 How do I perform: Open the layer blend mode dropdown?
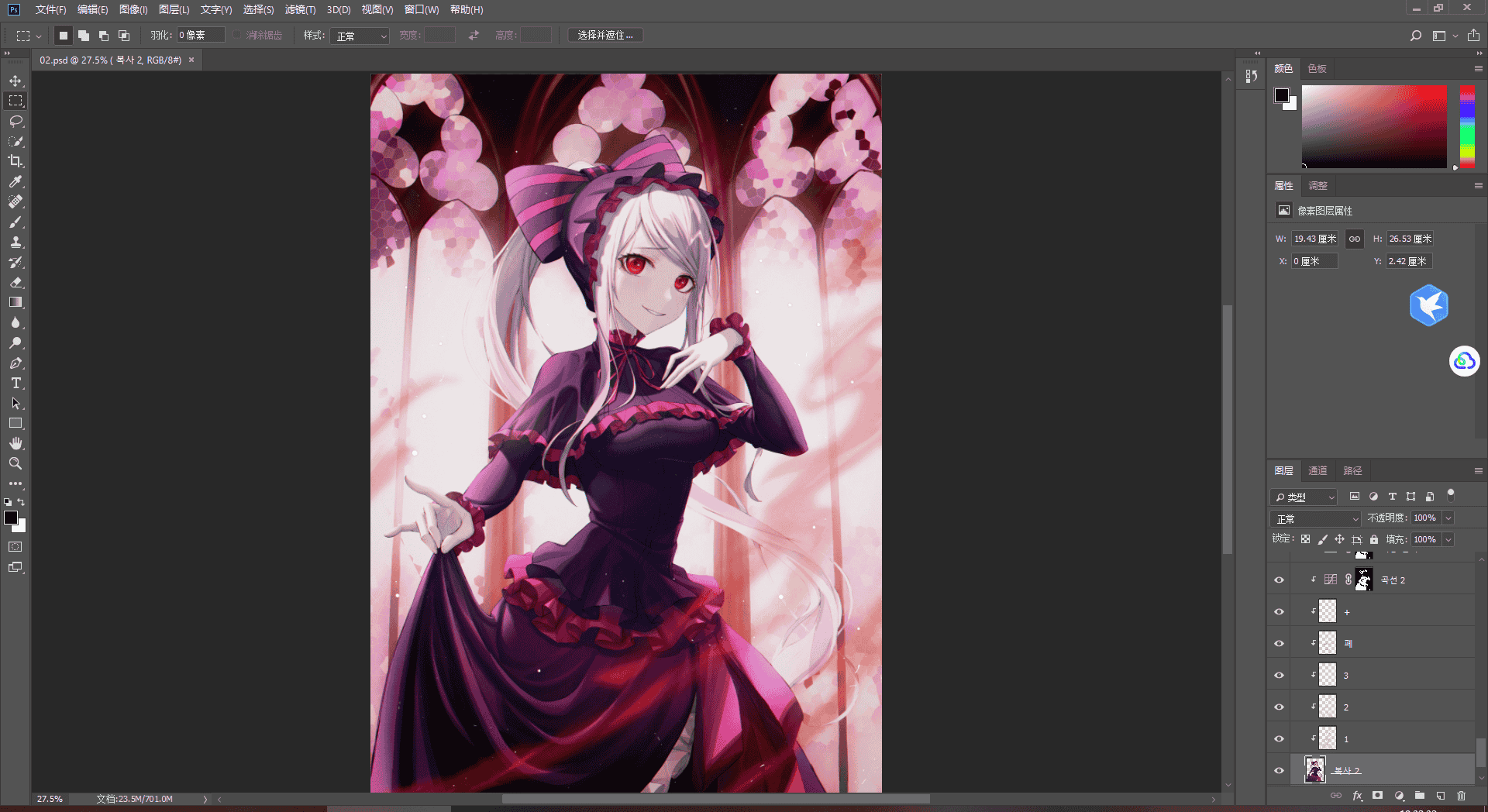click(1315, 518)
